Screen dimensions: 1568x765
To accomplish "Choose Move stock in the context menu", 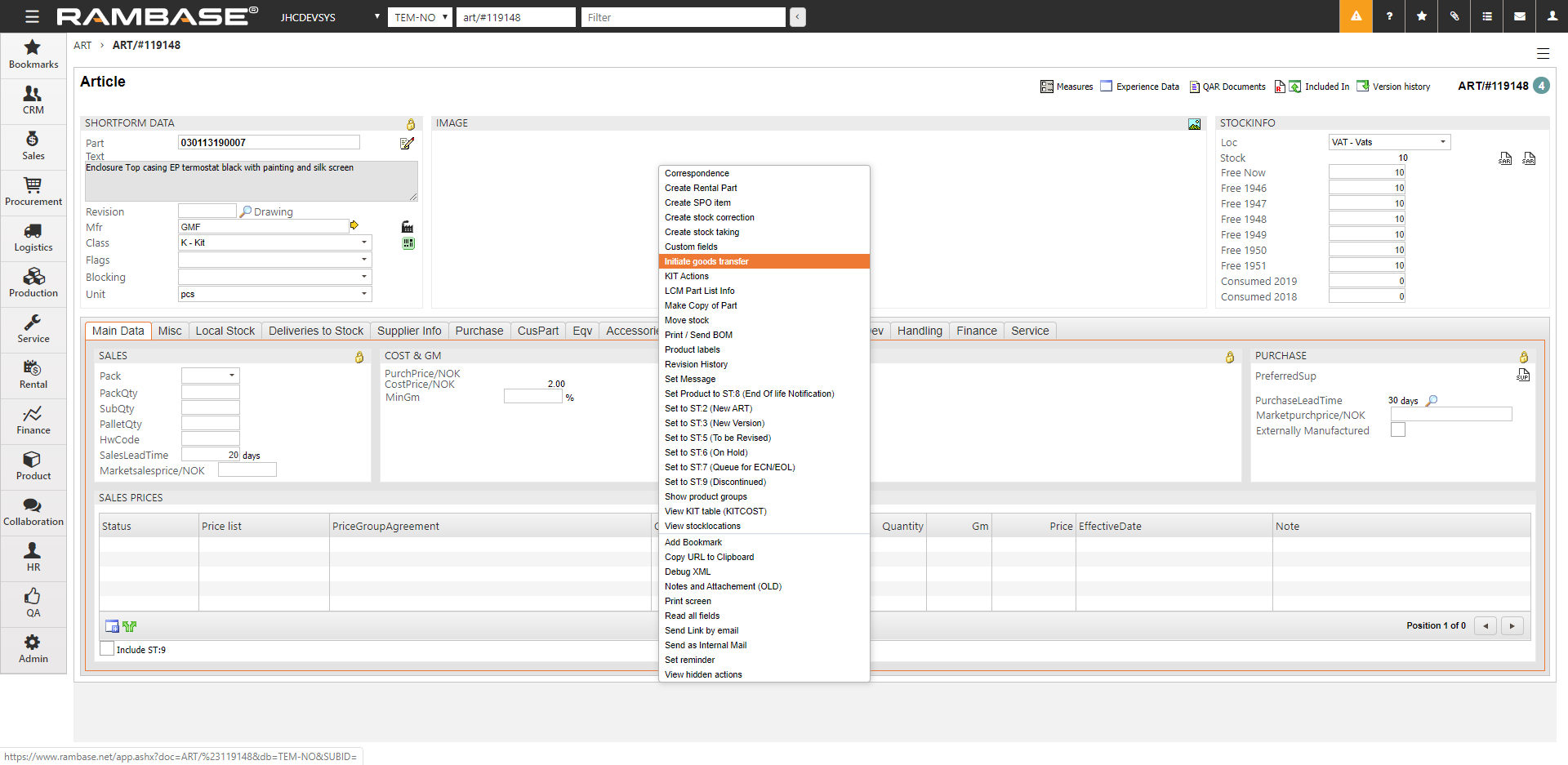I will click(687, 320).
